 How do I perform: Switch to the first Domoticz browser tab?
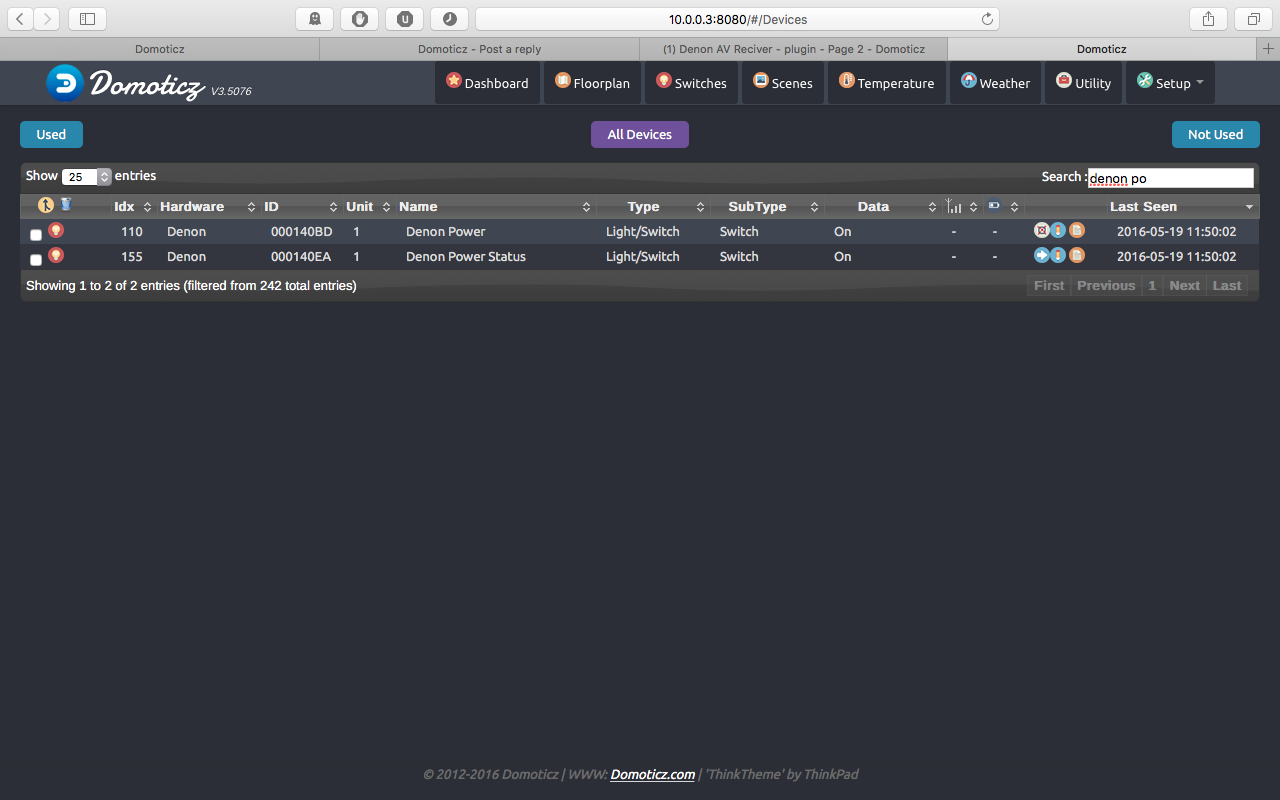pyautogui.click(x=160, y=48)
